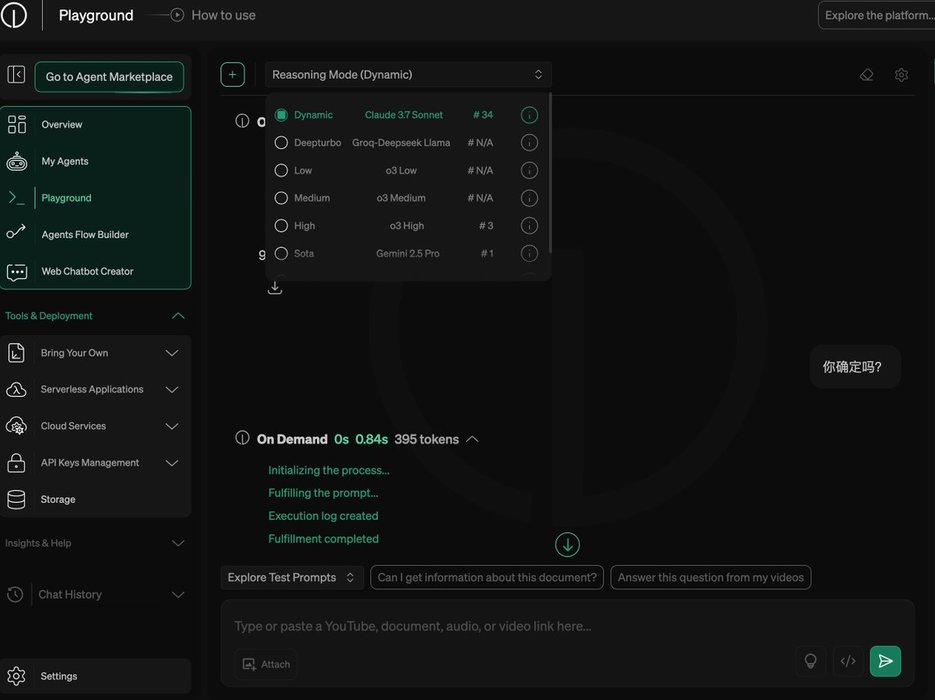The width and height of the screenshot is (935, 700).
Task: Click the plus new chat icon
Action: point(232,75)
